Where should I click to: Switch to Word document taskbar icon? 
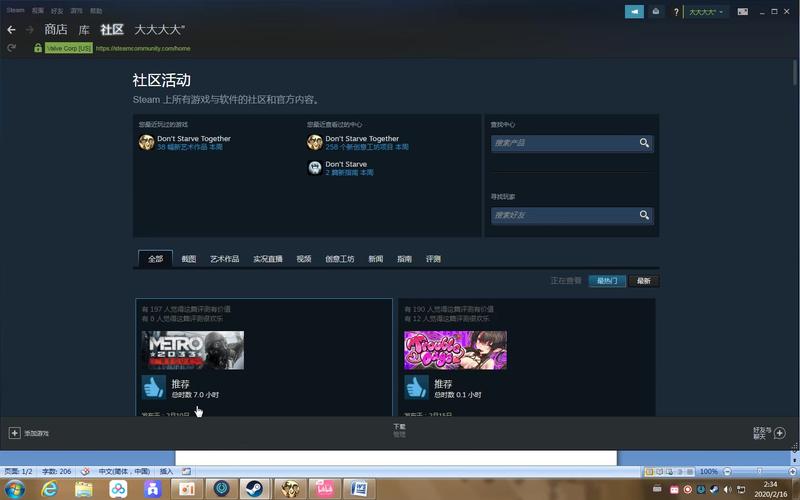coord(359,489)
